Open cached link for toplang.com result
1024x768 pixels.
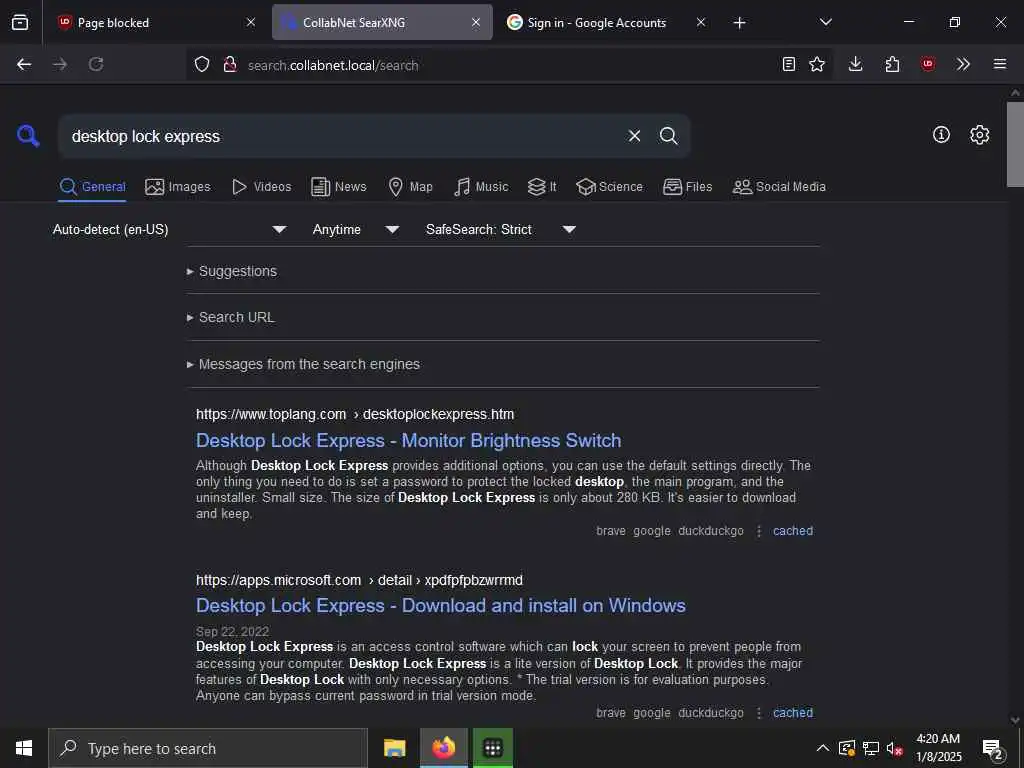click(x=793, y=531)
